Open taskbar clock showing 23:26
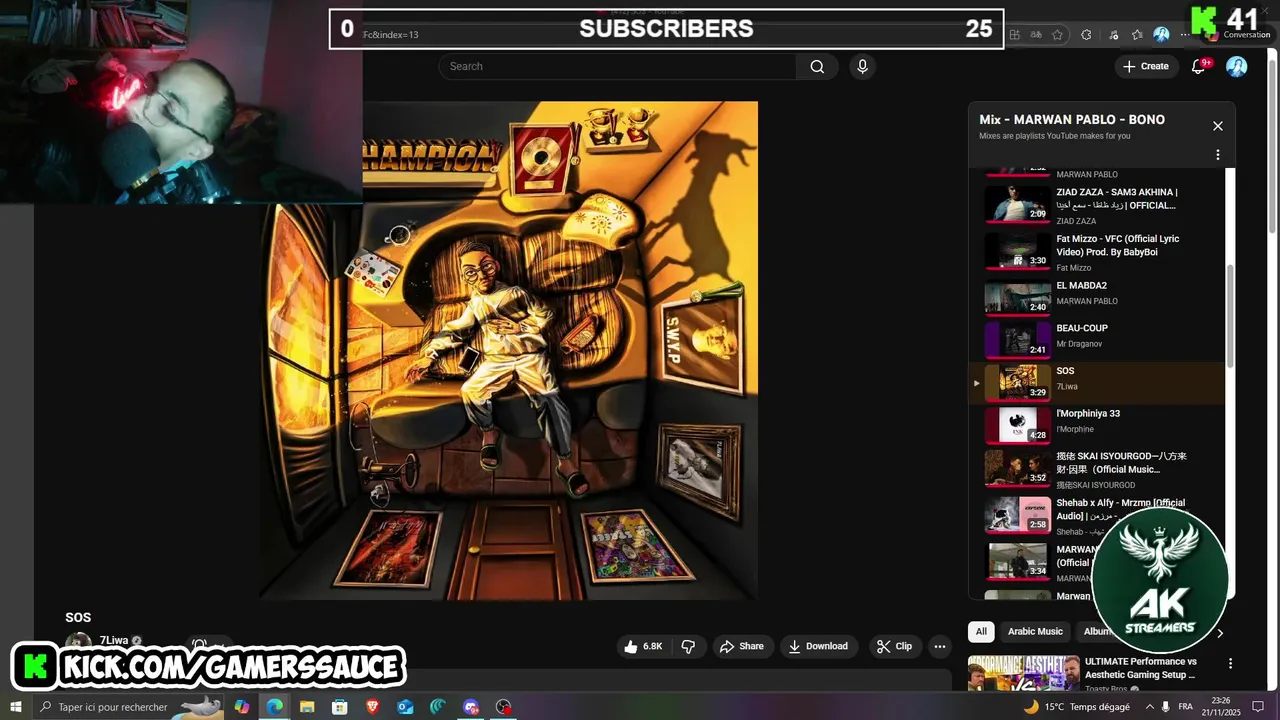 [1221, 707]
